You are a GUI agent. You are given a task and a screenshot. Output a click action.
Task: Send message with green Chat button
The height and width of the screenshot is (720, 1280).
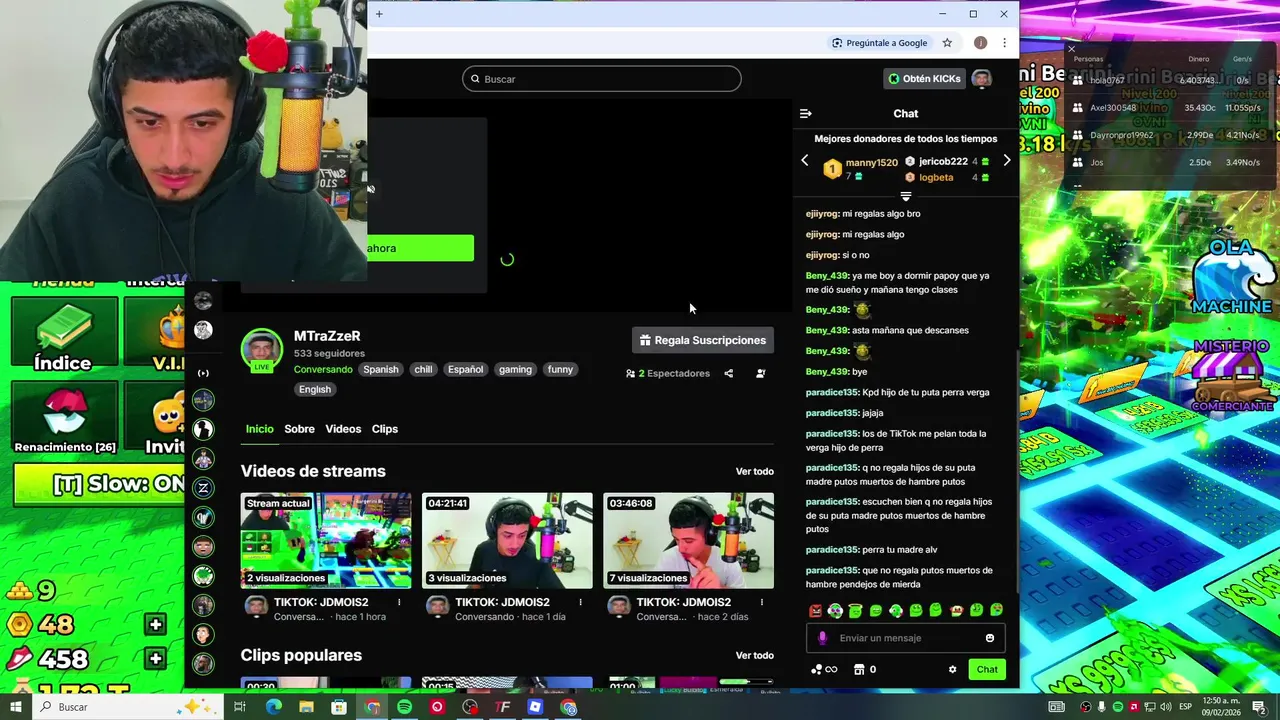pyautogui.click(x=987, y=670)
